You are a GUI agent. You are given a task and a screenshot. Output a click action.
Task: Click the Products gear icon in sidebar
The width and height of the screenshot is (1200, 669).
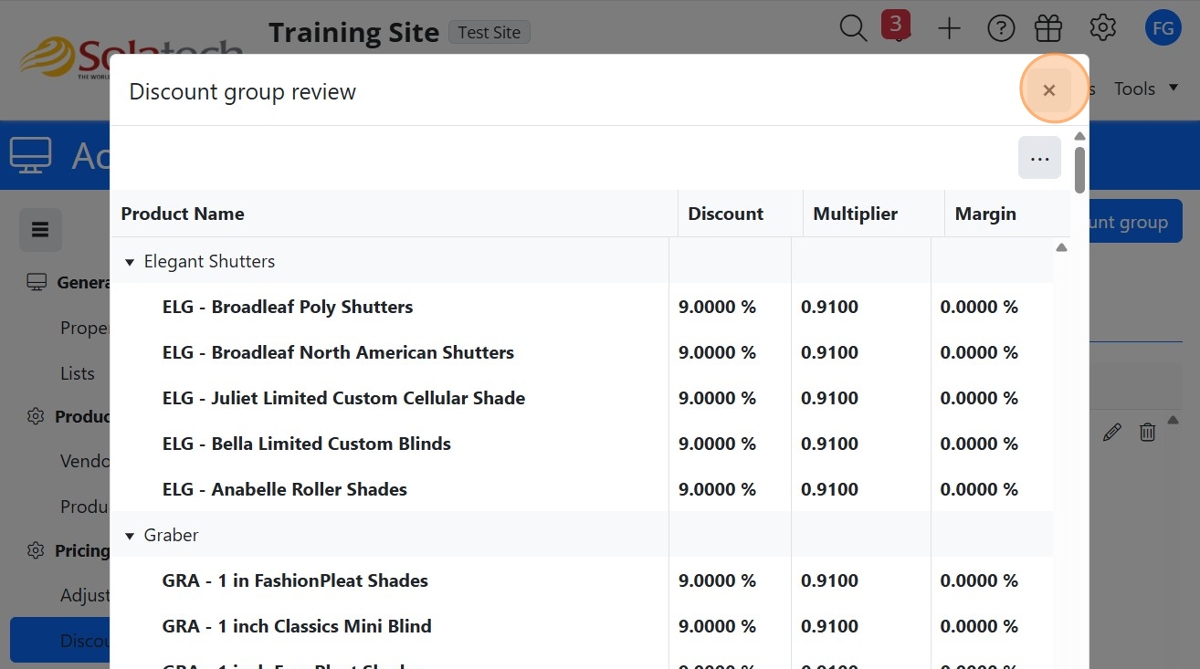point(36,416)
